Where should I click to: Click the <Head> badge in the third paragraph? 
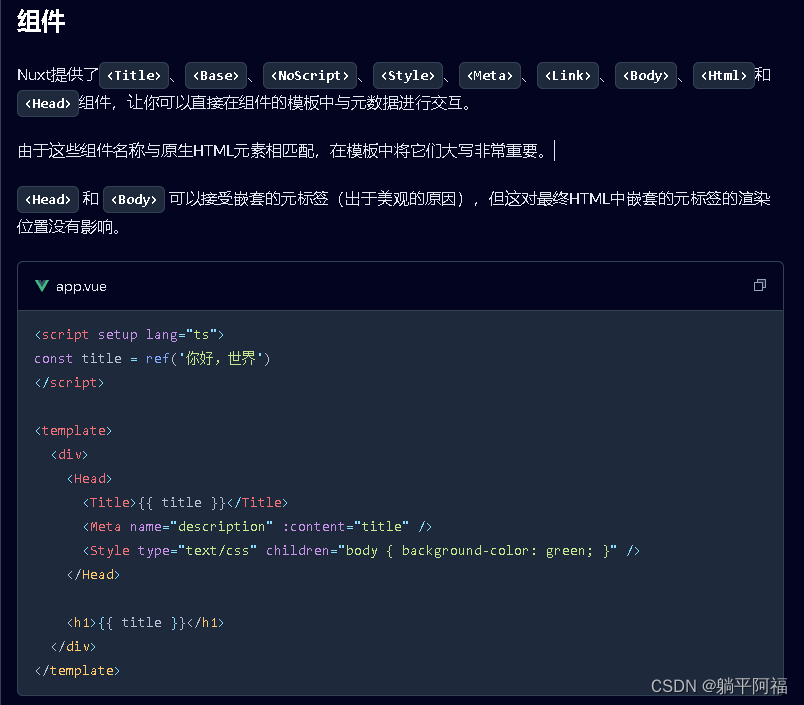pos(48,199)
